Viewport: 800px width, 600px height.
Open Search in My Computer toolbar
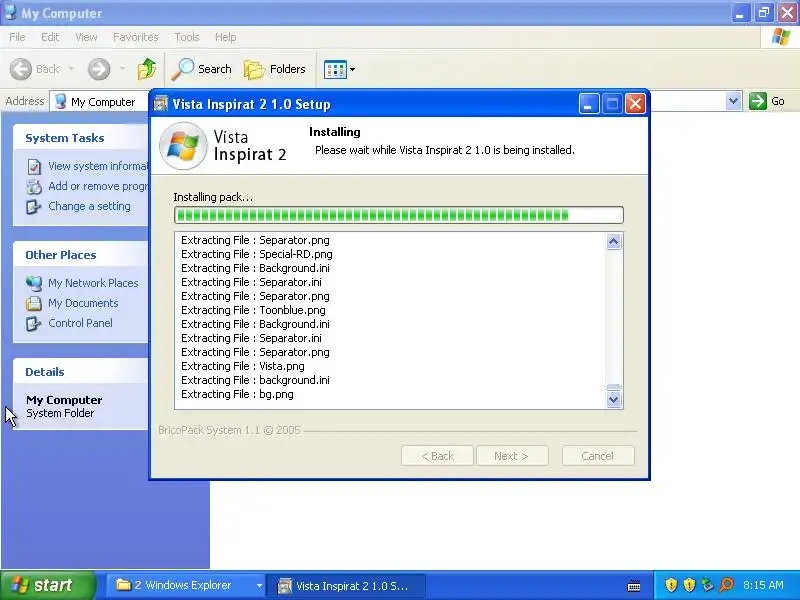point(201,69)
